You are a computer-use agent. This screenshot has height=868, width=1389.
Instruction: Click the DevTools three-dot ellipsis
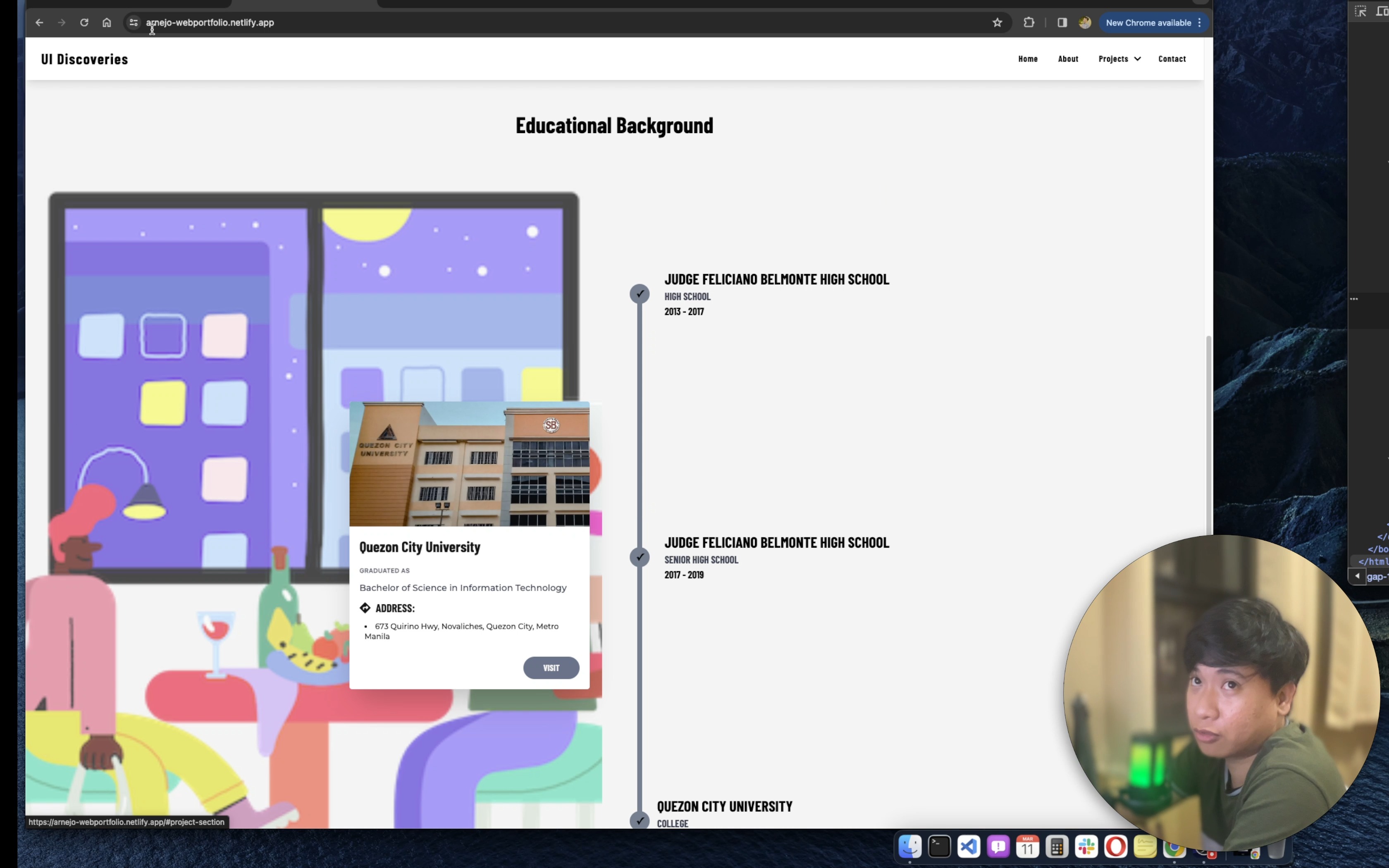[1354, 299]
